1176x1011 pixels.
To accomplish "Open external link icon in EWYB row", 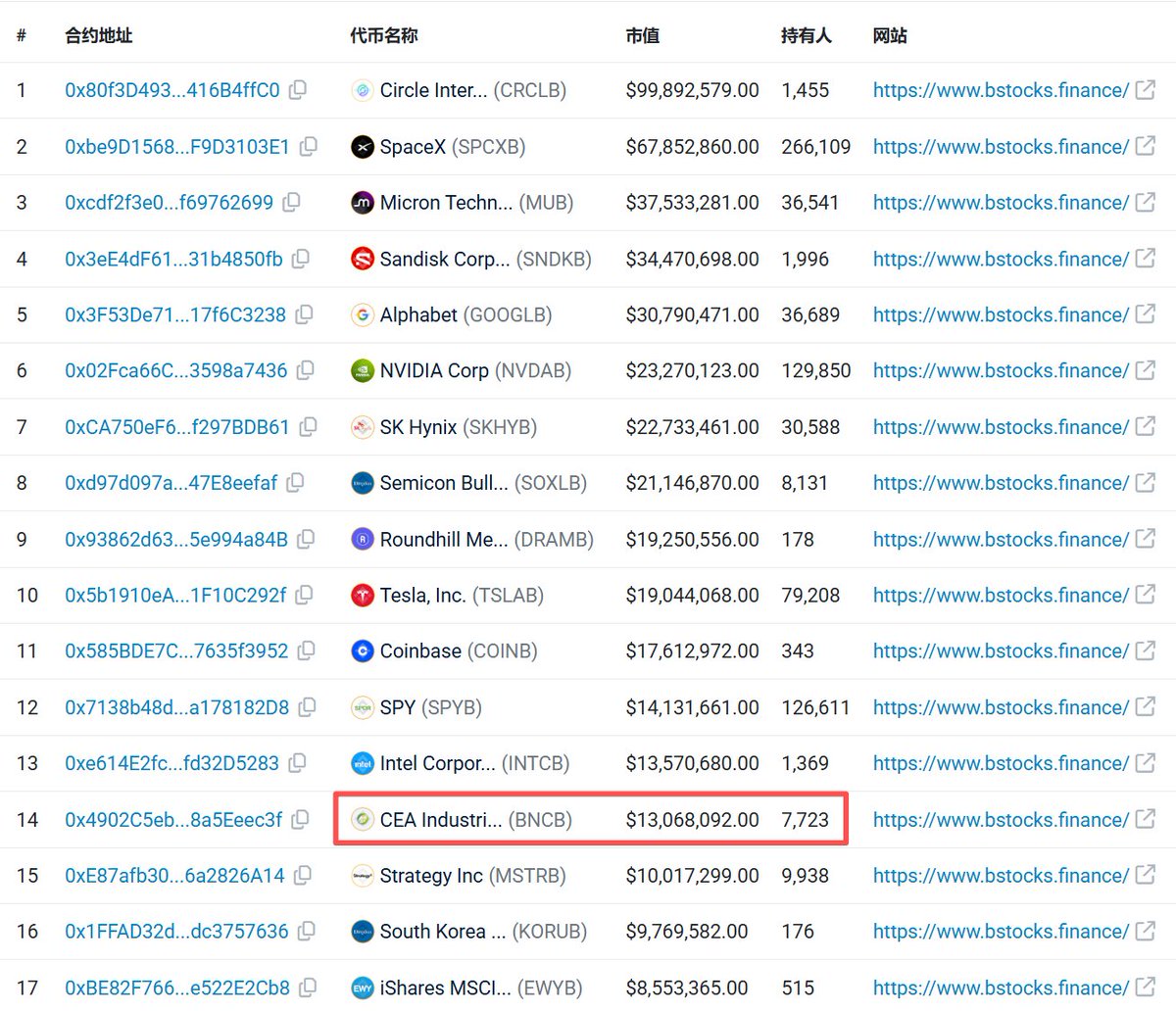I will [1145, 987].
